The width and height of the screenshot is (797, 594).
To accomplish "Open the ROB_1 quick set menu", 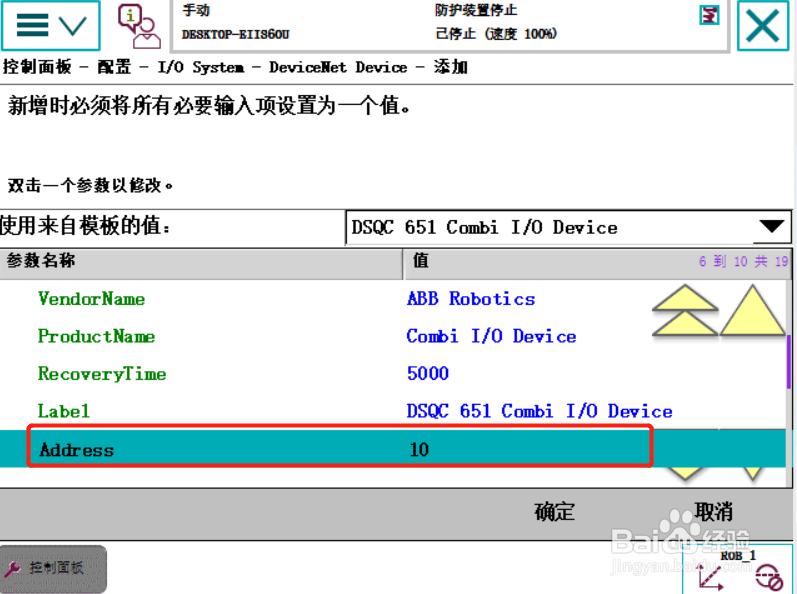I will (x=737, y=570).
